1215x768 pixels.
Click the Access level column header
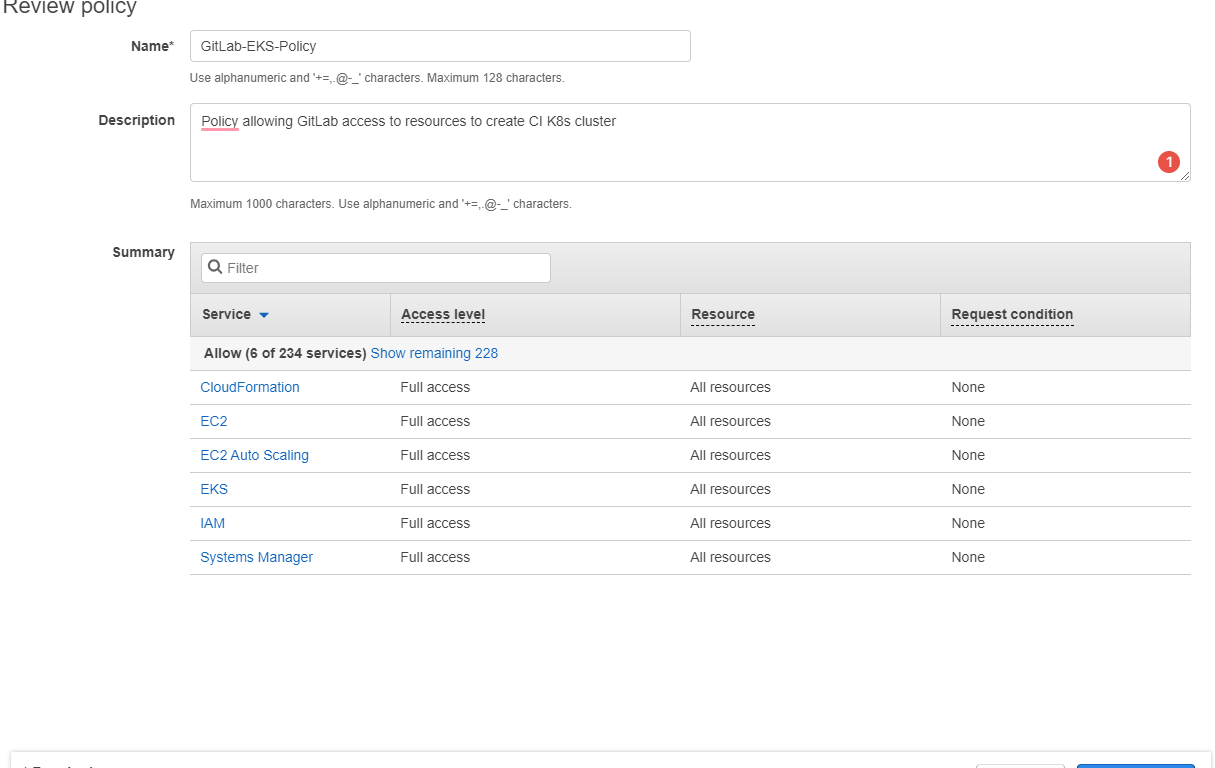[443, 314]
